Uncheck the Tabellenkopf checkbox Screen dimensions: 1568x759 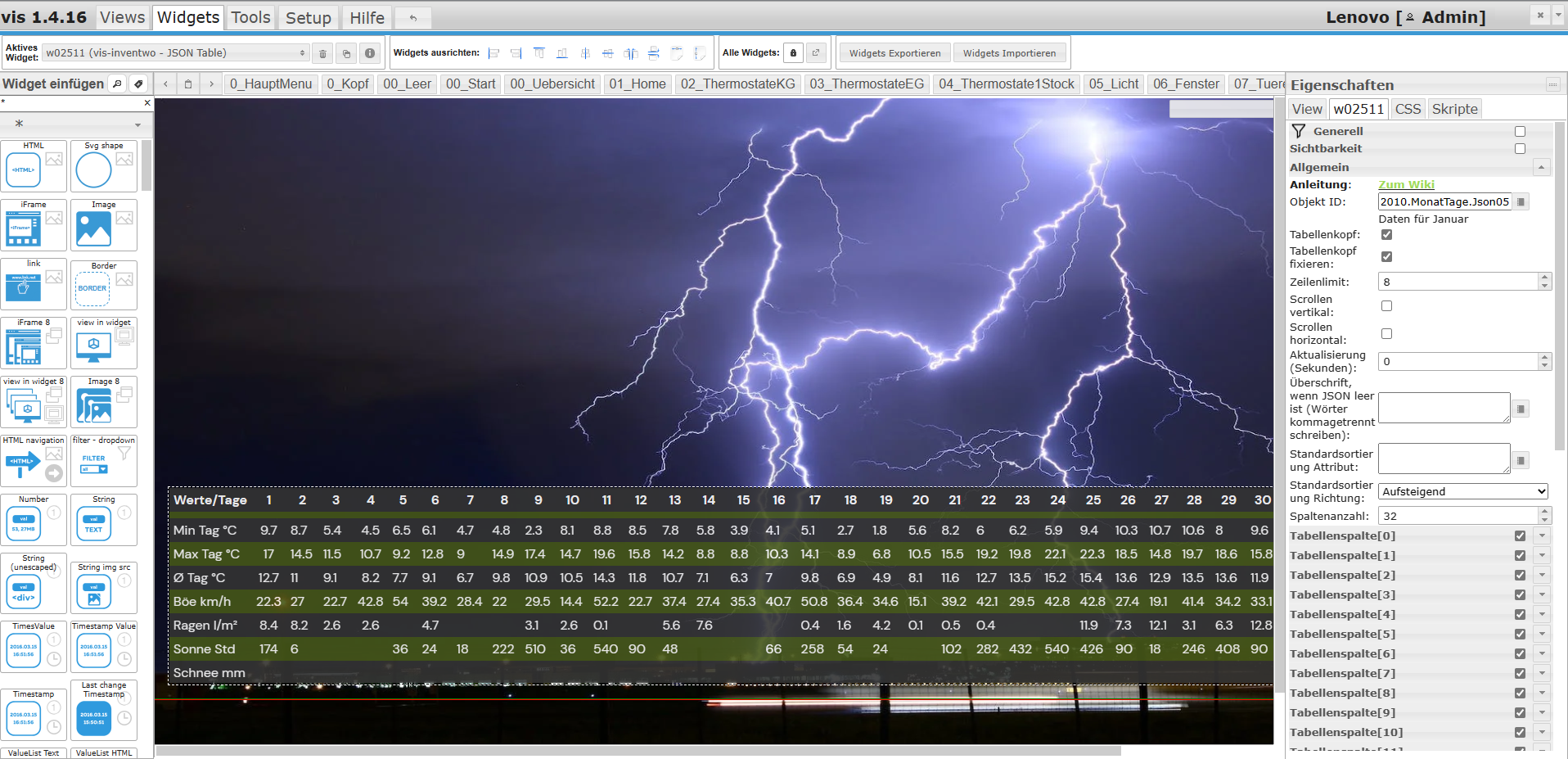[x=1386, y=235]
